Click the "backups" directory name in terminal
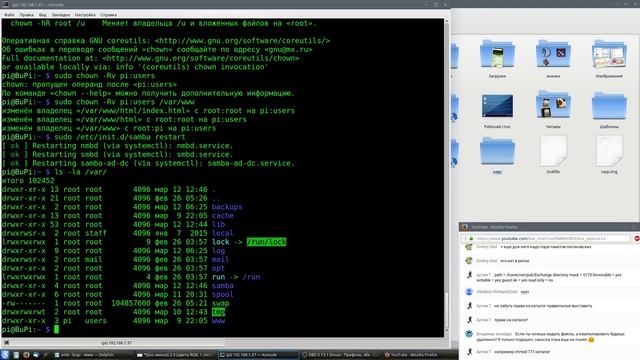 click(x=227, y=207)
